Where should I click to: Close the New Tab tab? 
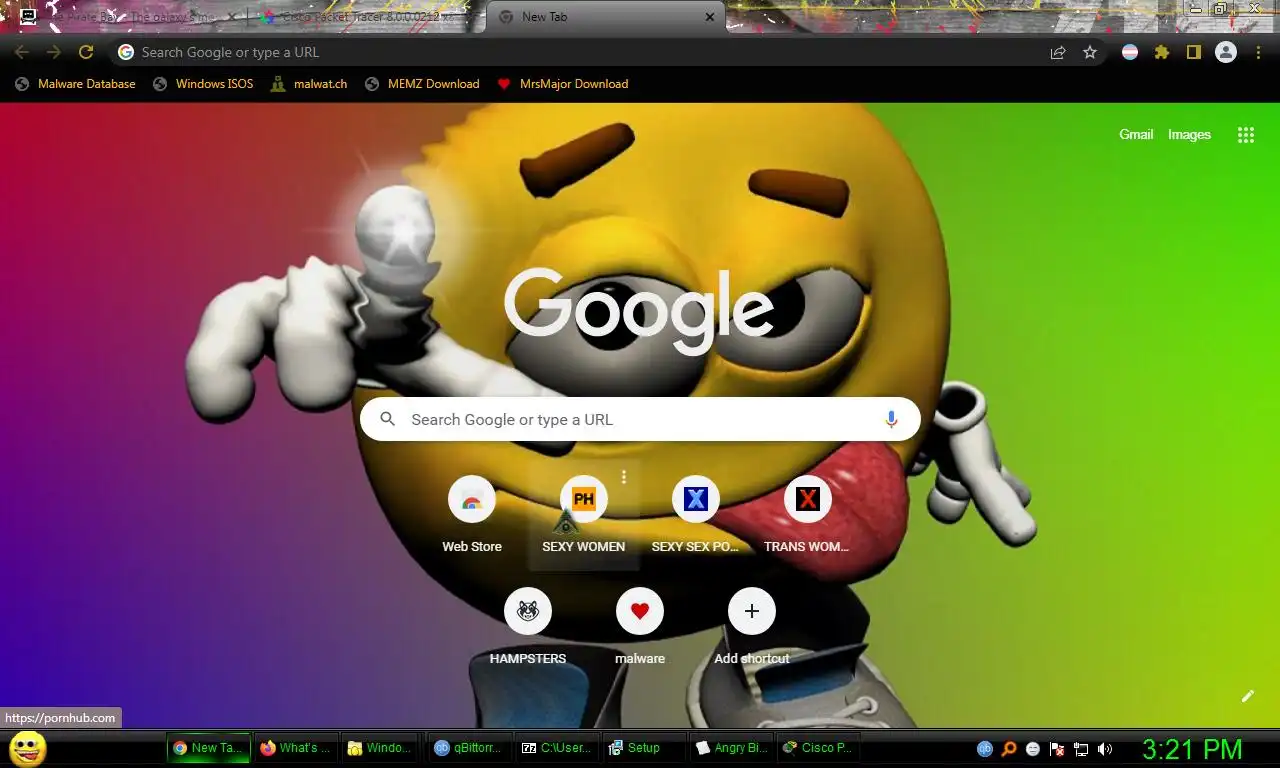pos(710,17)
